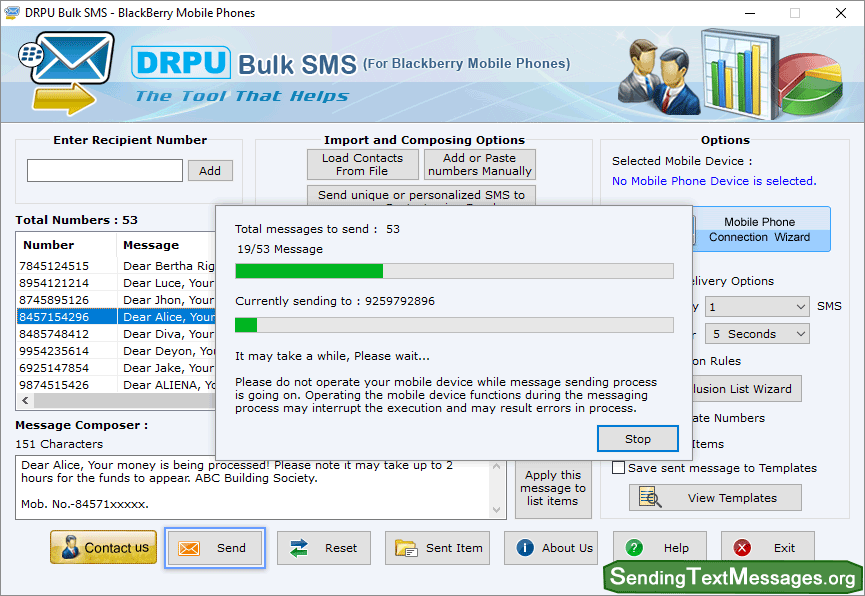Click the green question mark Help icon
This screenshot has width=865, height=596.
[x=634, y=547]
